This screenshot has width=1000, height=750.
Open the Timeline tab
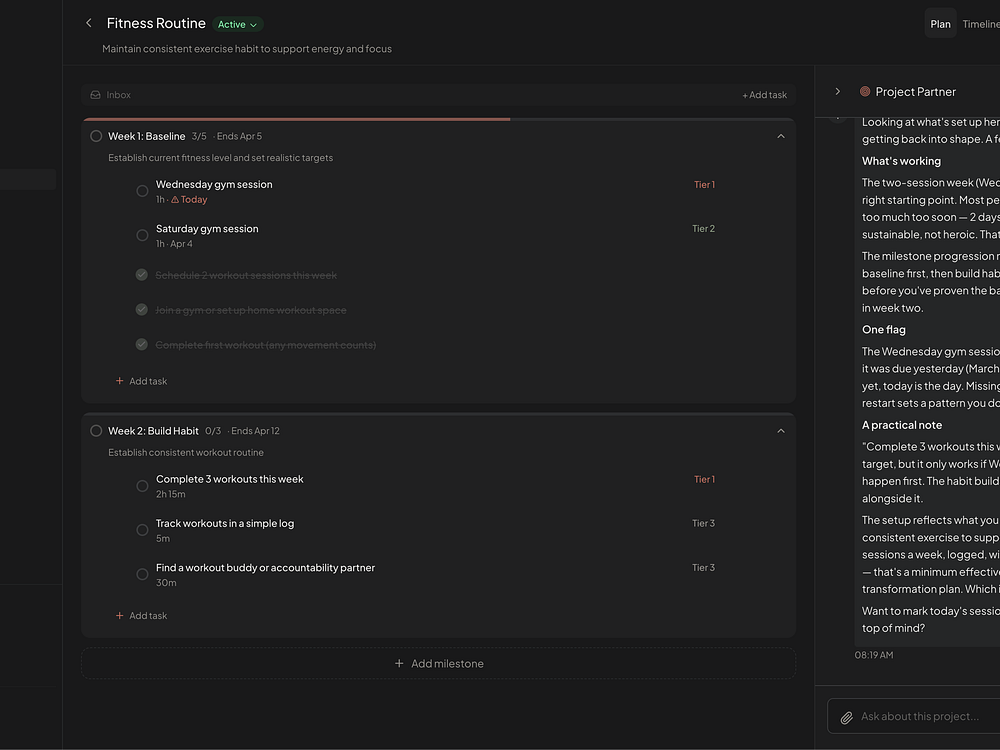(980, 24)
